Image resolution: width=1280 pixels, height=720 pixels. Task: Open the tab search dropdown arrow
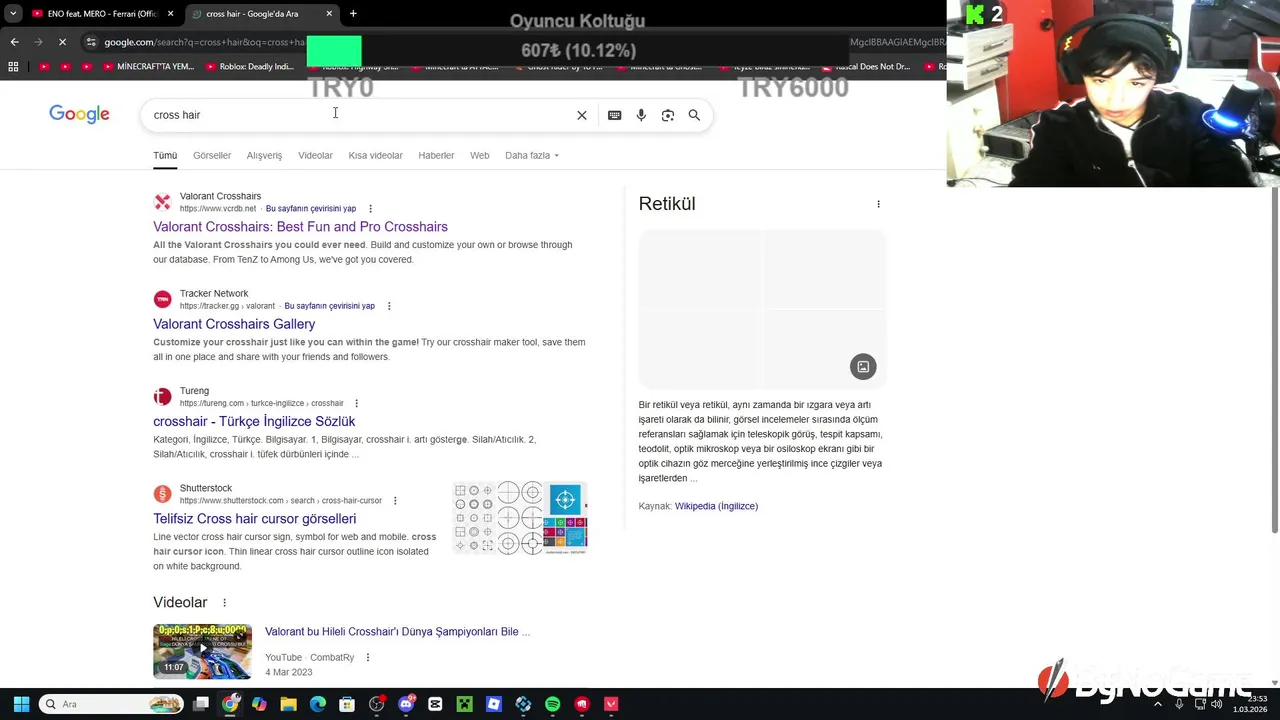click(x=11, y=14)
